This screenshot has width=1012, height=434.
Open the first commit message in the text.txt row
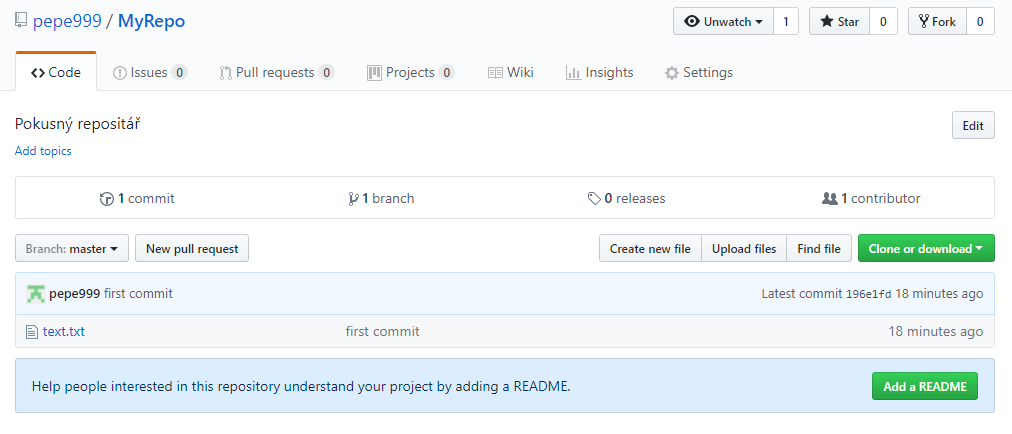(382, 332)
